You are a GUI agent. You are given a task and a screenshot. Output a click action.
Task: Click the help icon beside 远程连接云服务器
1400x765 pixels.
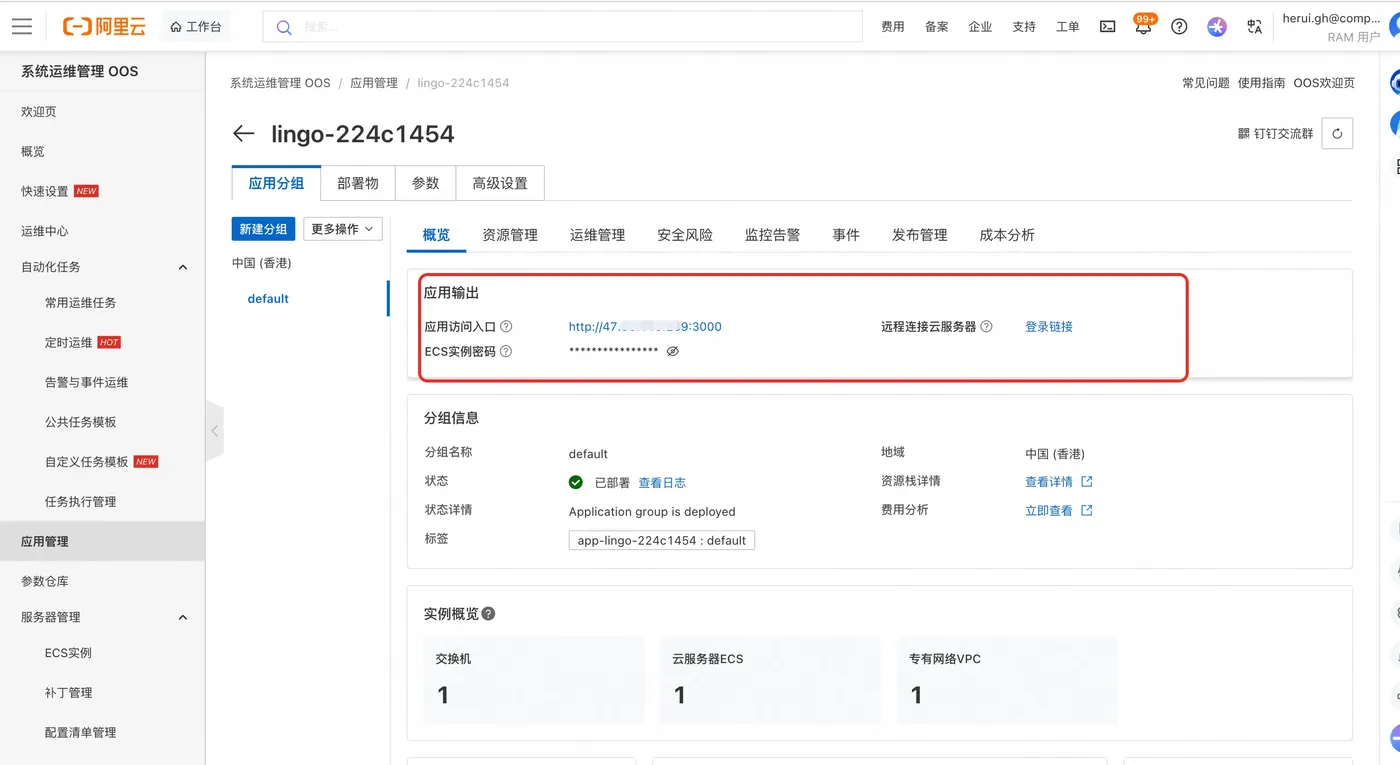pyautogui.click(x=986, y=327)
